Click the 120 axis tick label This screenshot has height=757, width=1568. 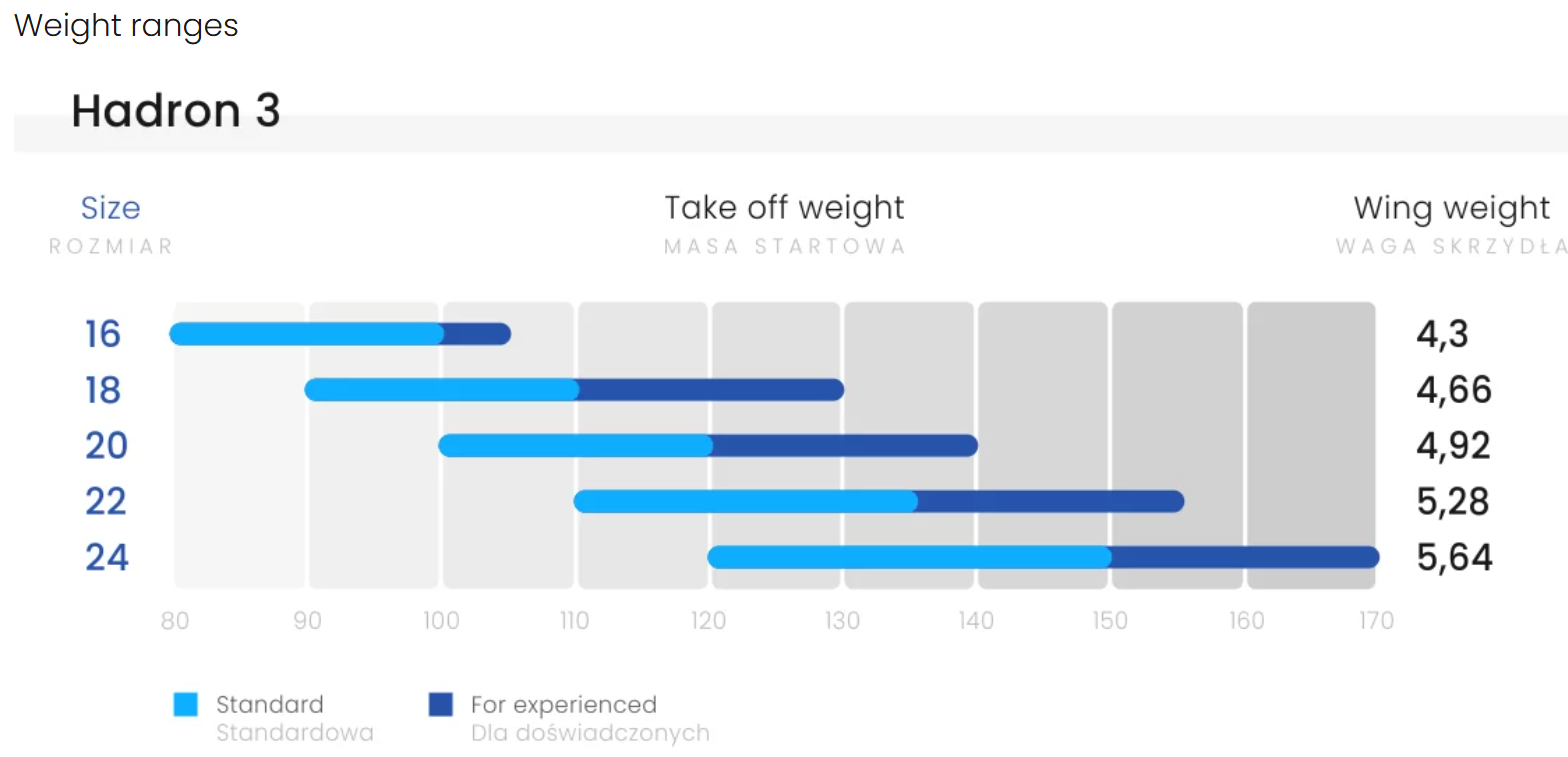click(708, 621)
